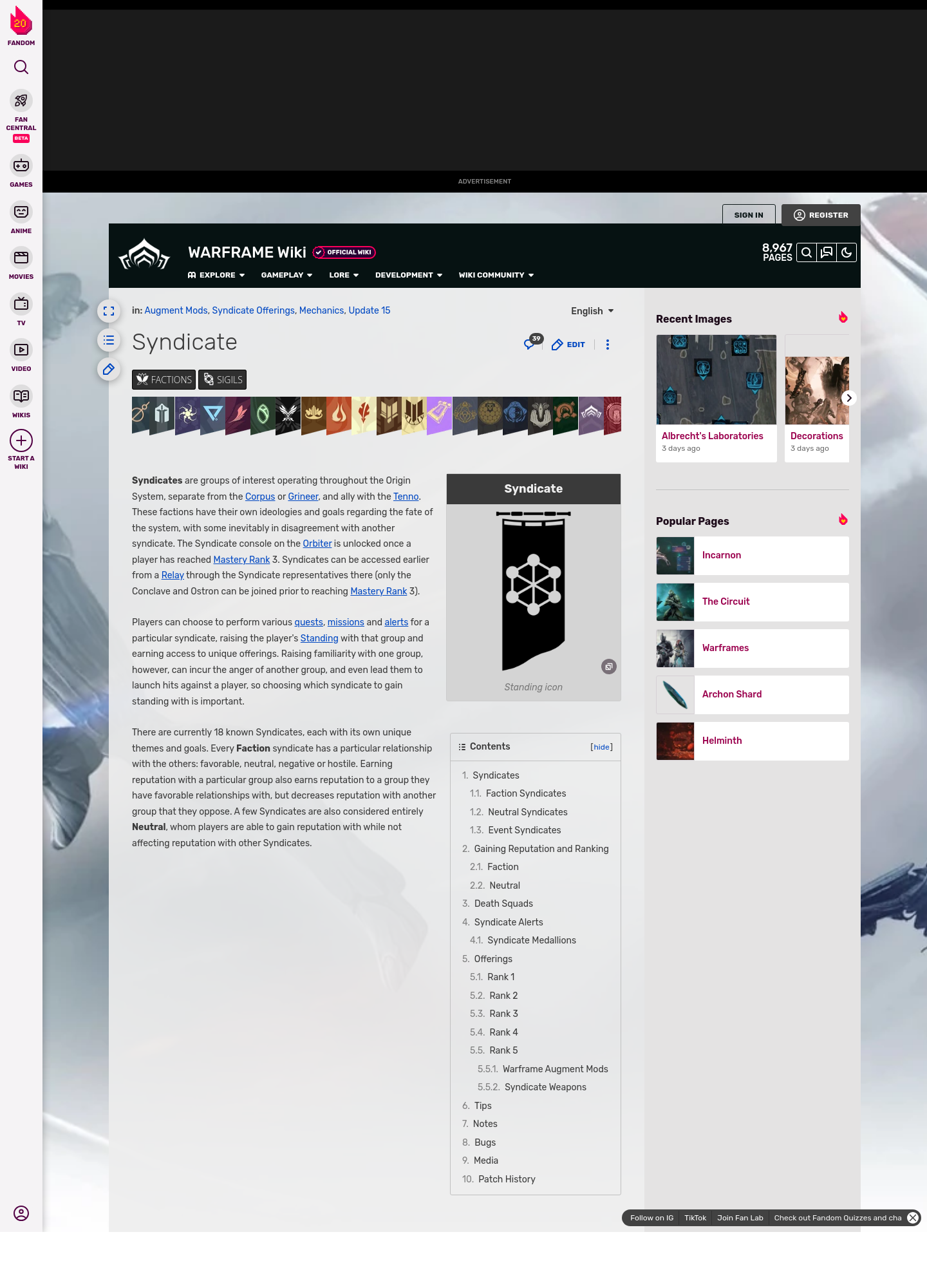927x1288 pixels.
Task: Expand the Gameplay menu
Action: 286,275
